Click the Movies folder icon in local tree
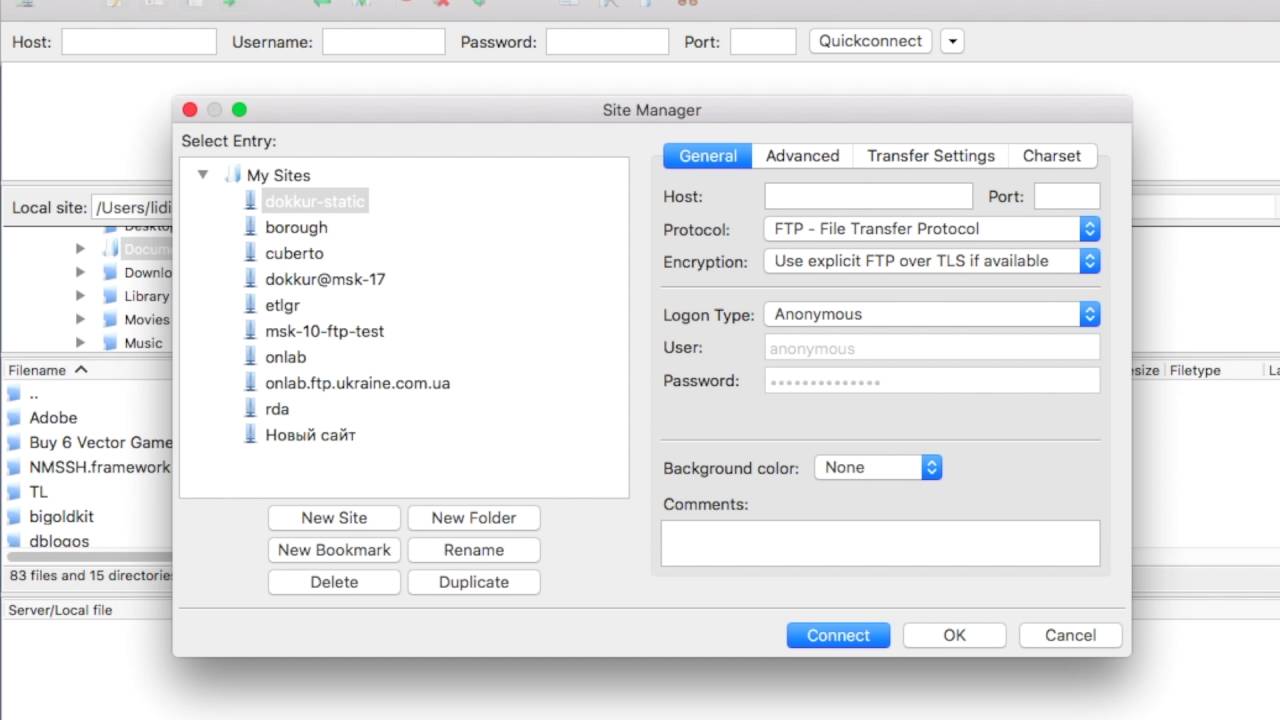1280x720 pixels. tap(111, 319)
